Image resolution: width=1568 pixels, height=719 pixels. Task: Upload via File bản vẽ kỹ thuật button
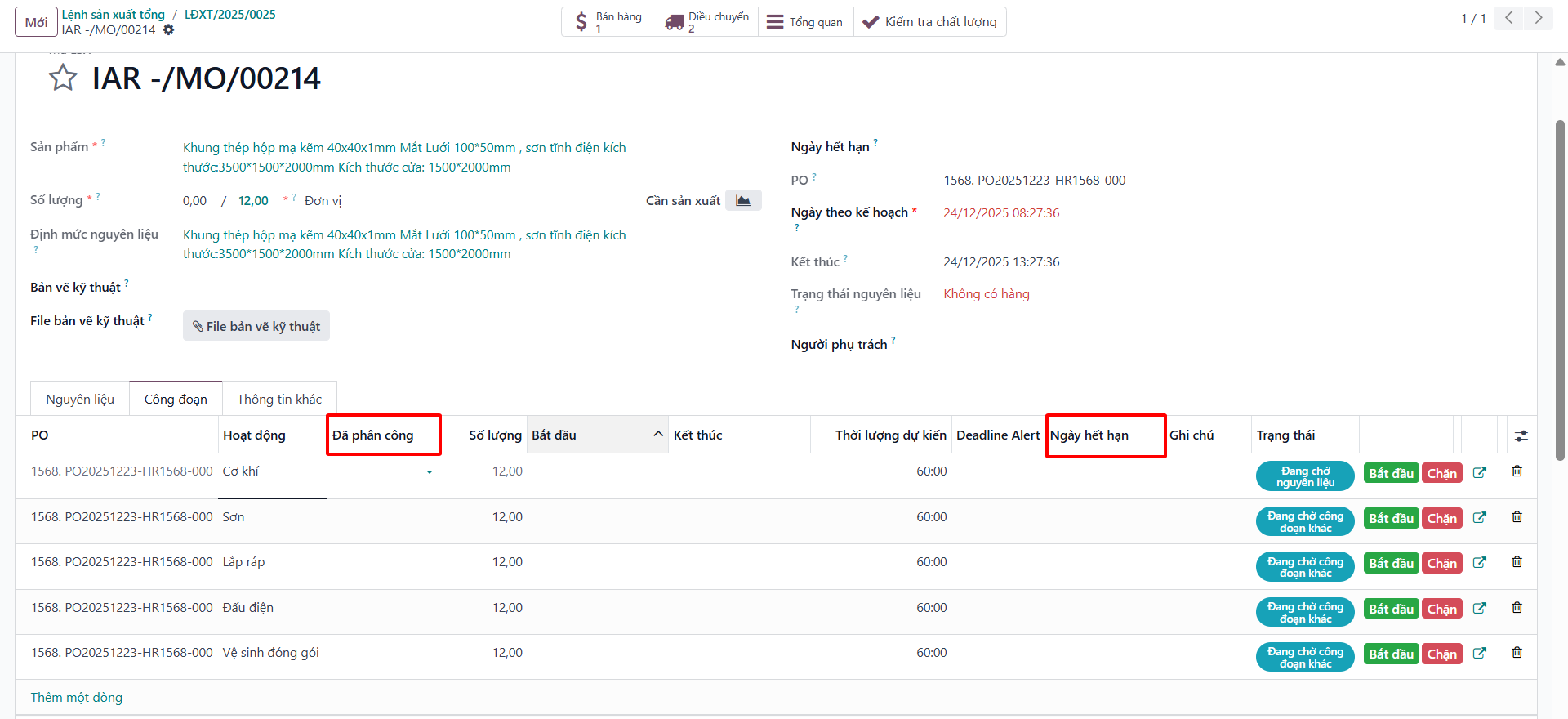coord(256,326)
